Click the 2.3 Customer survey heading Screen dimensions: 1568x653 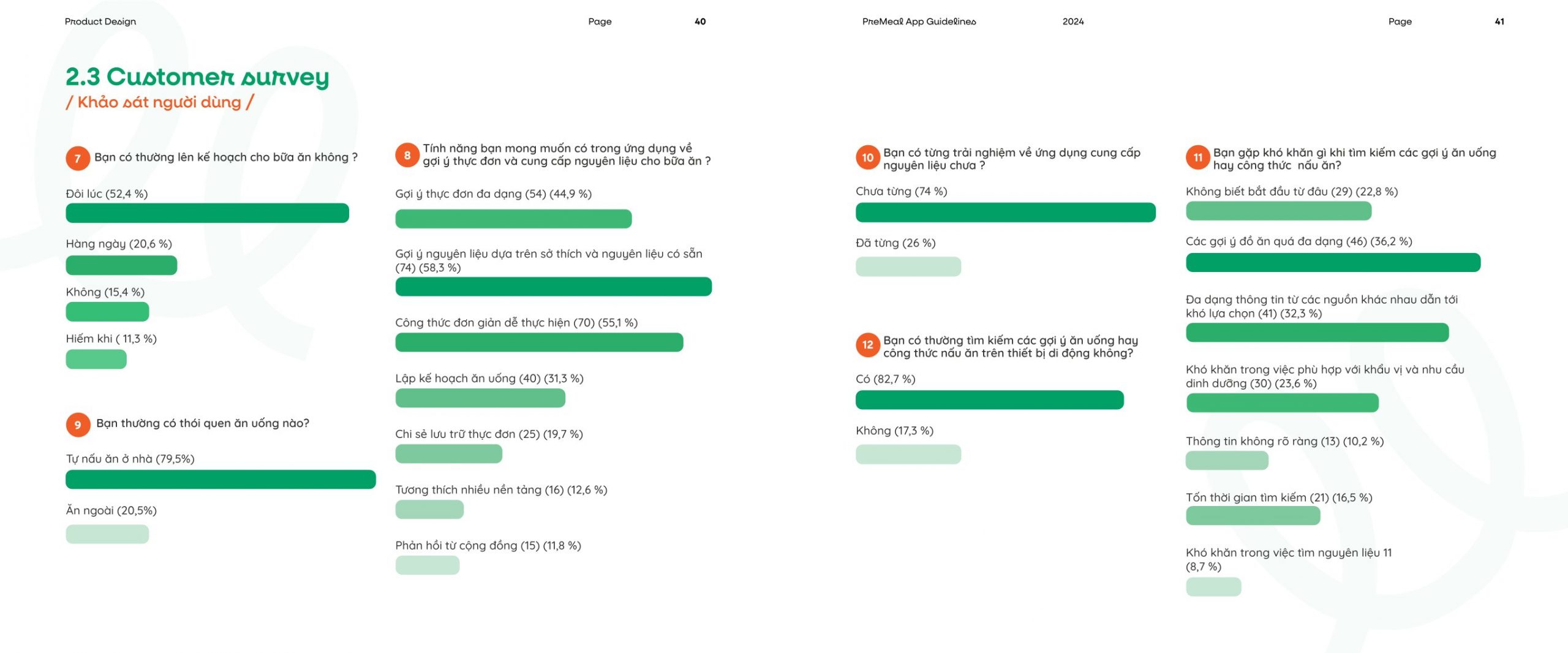tap(197, 77)
